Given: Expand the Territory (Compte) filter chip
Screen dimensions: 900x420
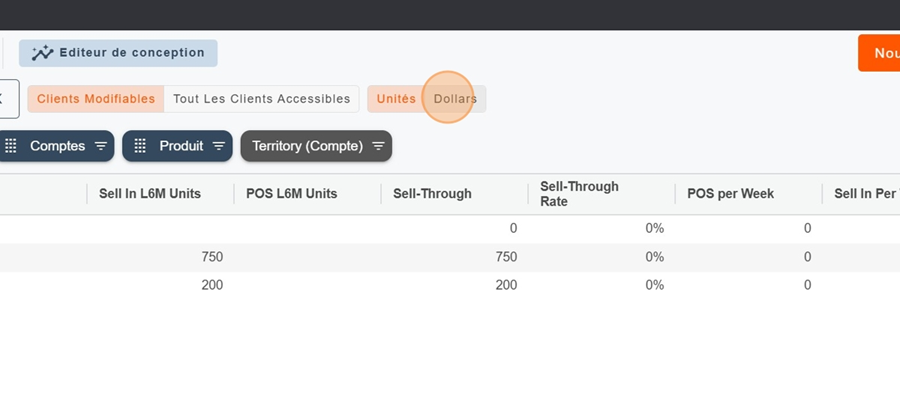Looking at the screenshot, I should point(306,146).
